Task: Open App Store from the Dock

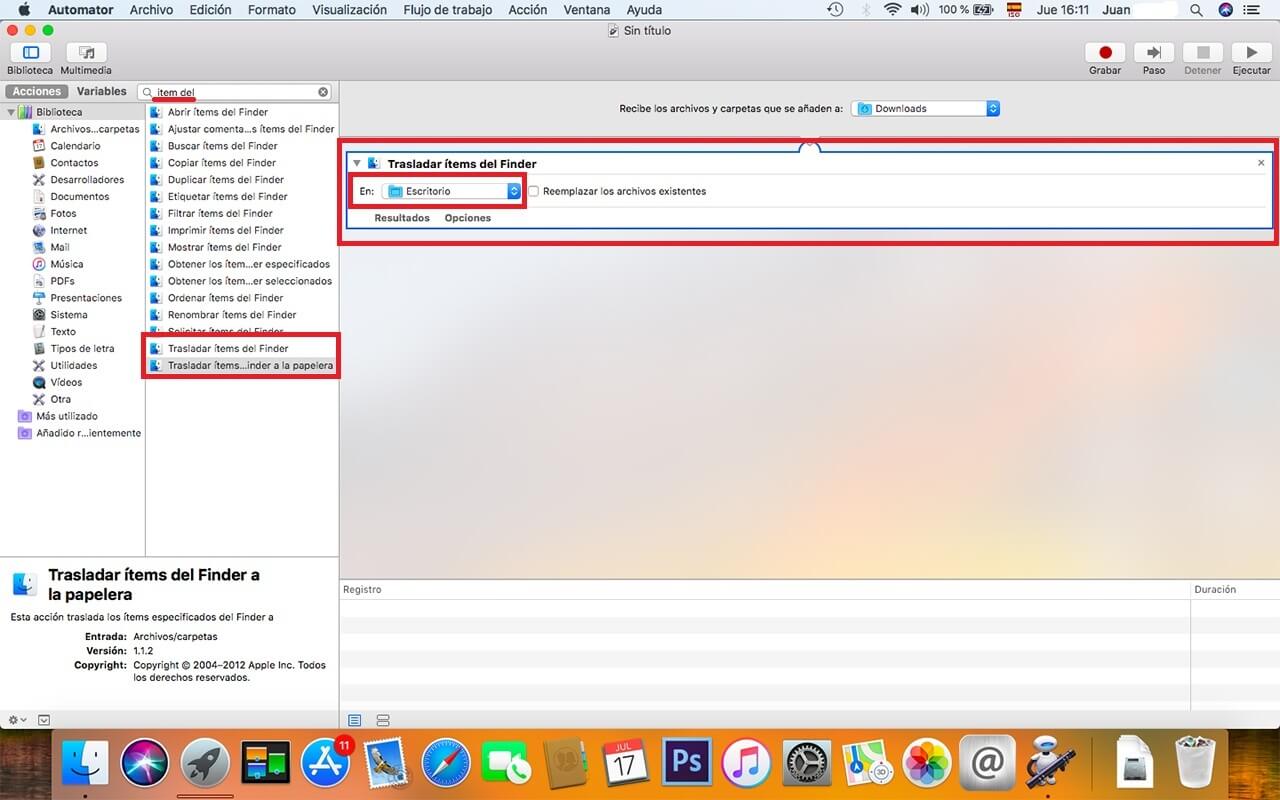Action: [x=325, y=764]
